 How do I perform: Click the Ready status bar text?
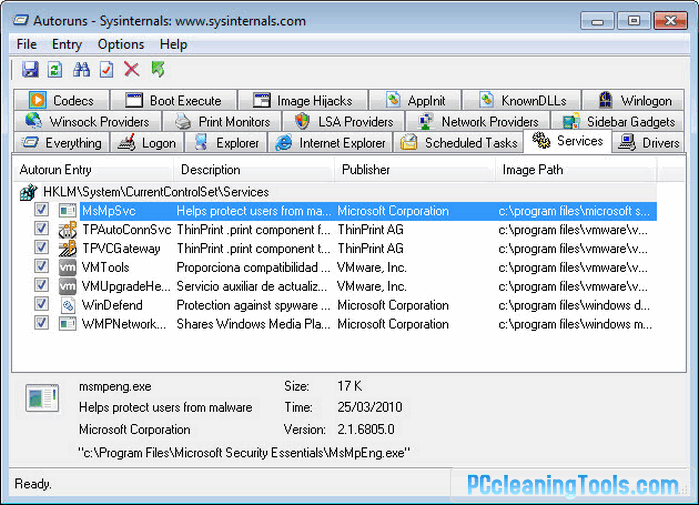click(33, 484)
